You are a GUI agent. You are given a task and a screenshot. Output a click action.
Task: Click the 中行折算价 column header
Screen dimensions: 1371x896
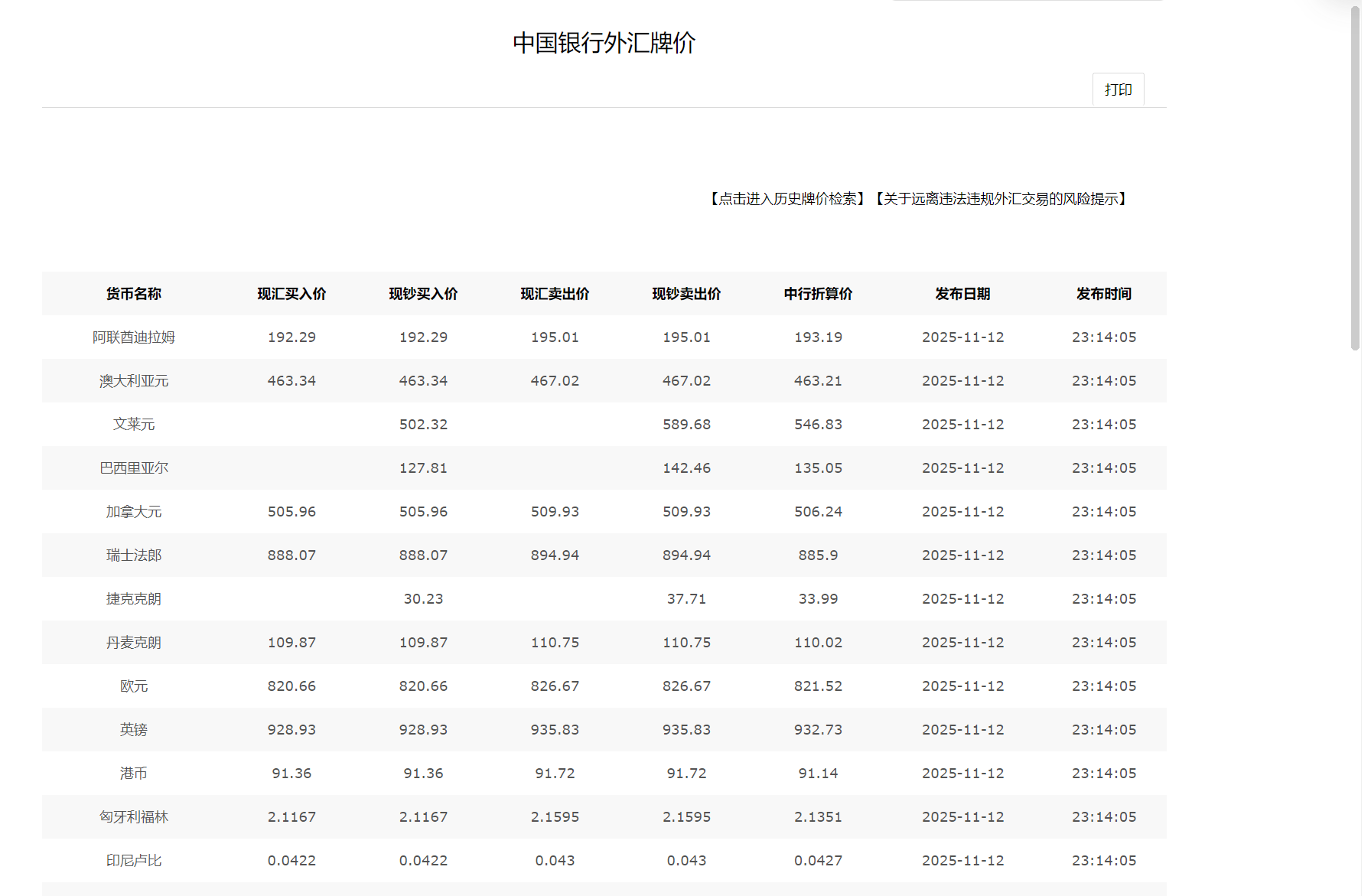click(x=818, y=294)
